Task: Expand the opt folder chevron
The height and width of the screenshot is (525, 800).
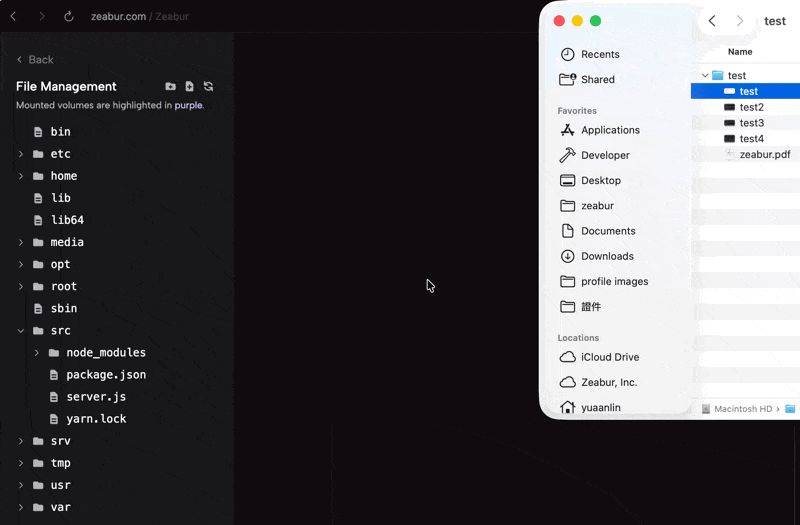Action: (21, 264)
